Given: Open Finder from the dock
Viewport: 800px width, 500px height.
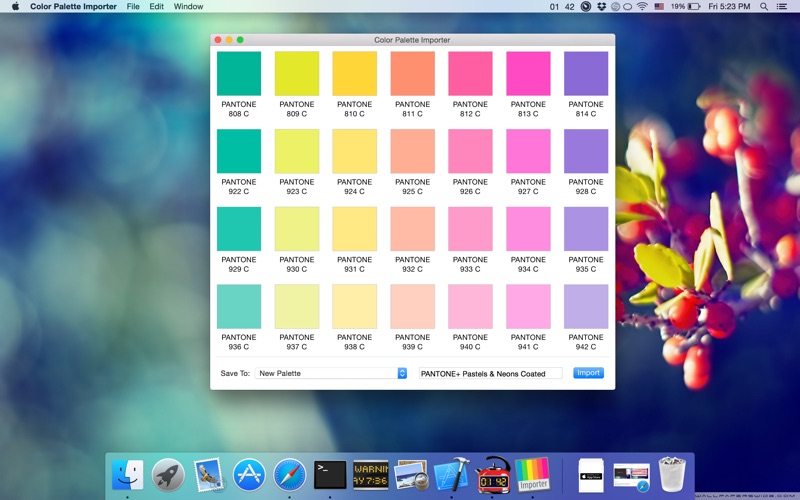Looking at the screenshot, I should tap(128, 474).
